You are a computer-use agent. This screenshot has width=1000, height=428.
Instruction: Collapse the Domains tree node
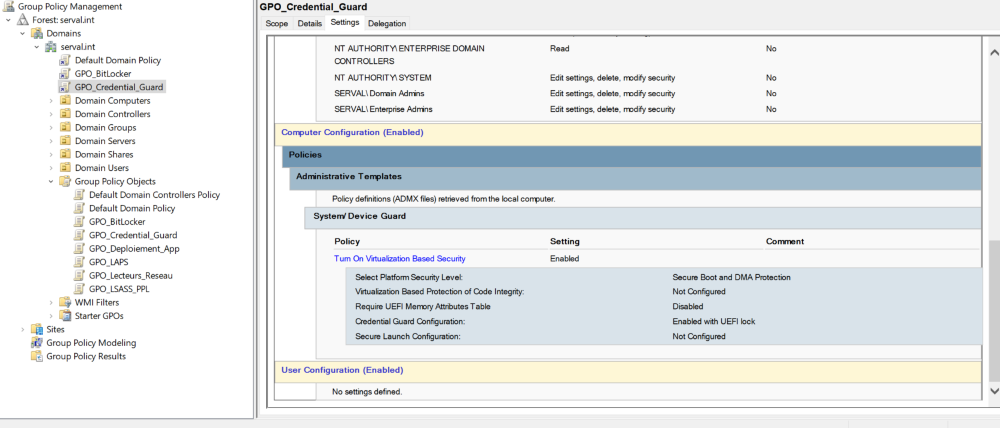tap(23, 33)
